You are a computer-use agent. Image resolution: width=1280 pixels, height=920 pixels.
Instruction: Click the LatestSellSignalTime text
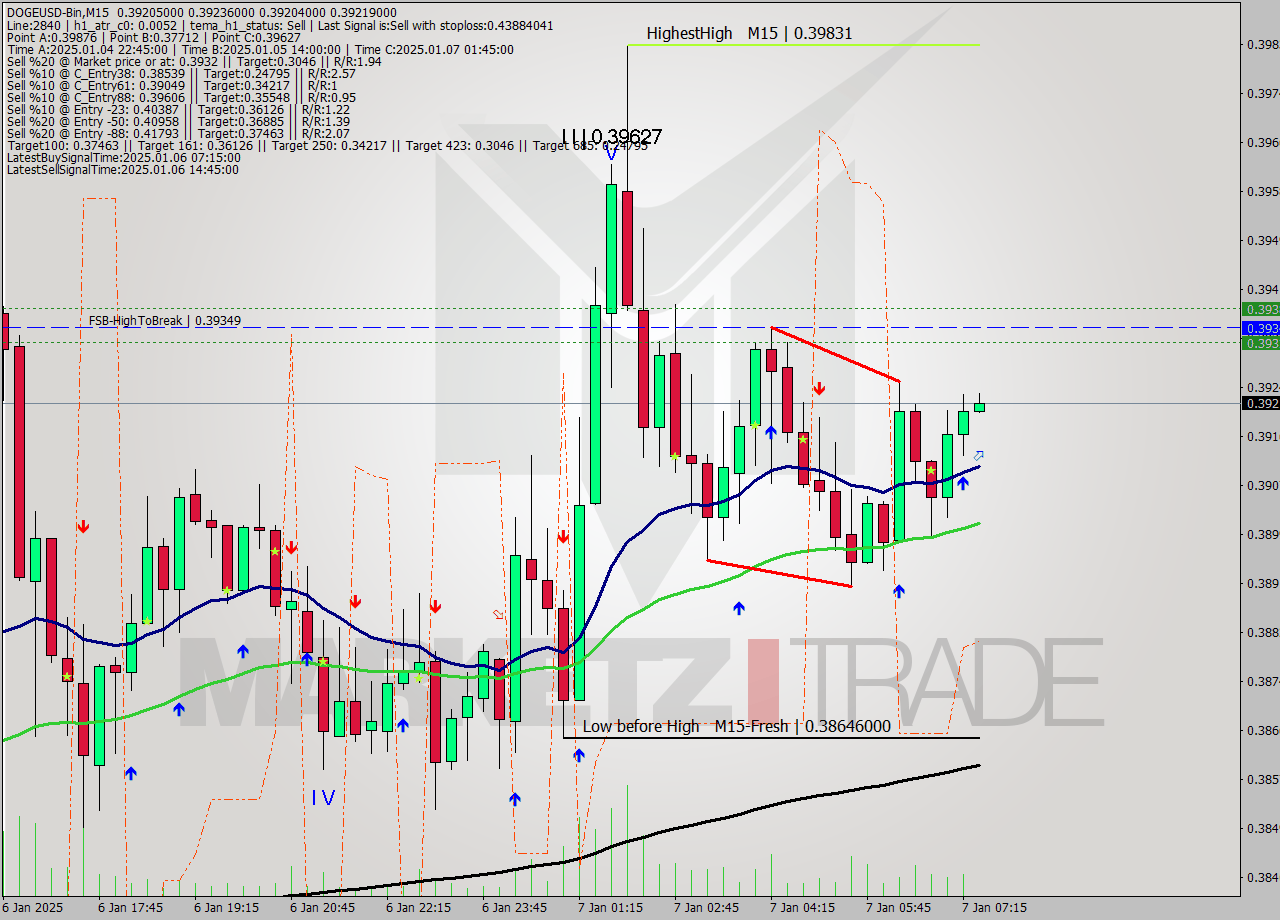(x=123, y=169)
